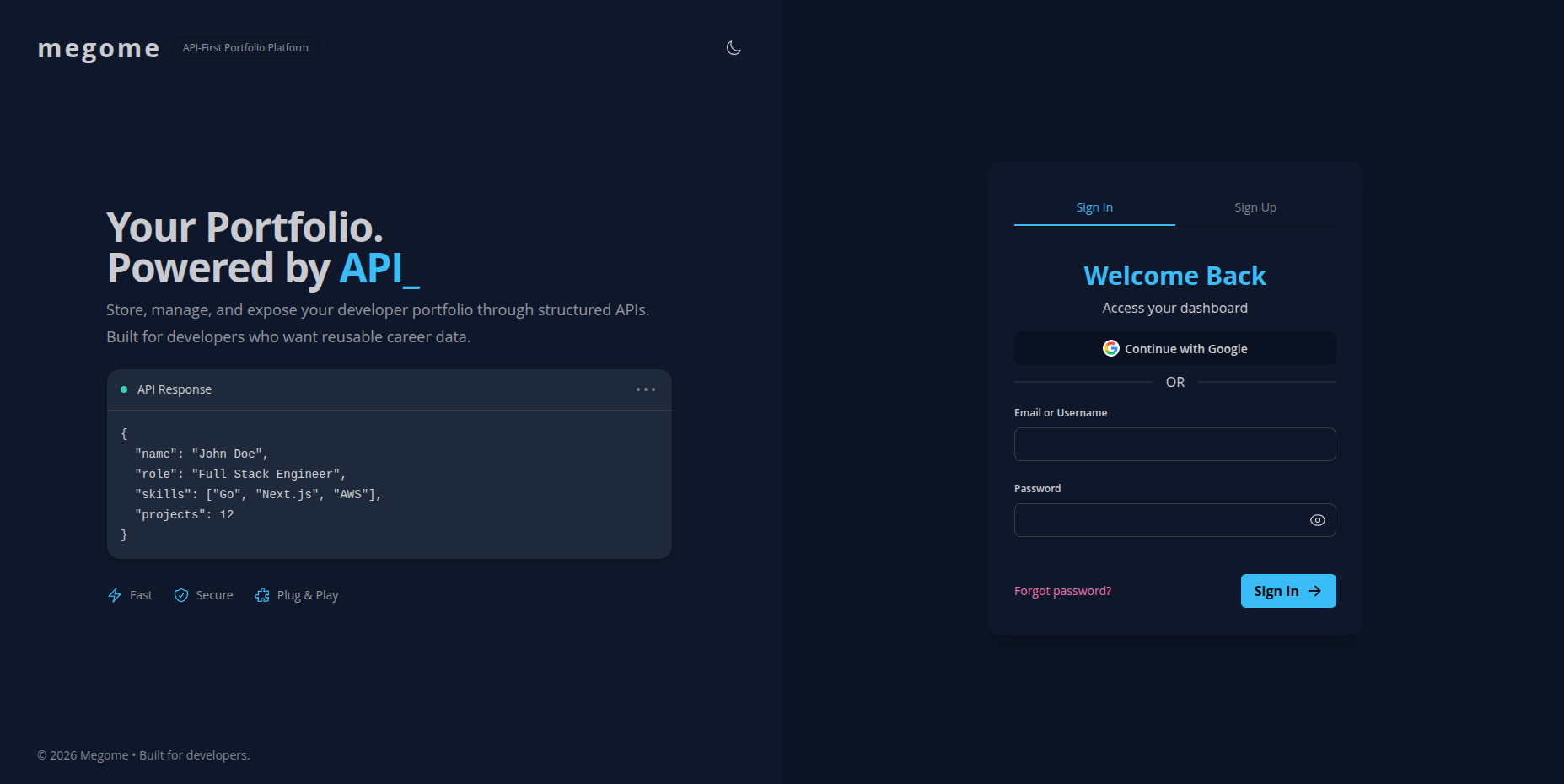Screen dimensions: 1564x784
Task: Click the API-First Portfolio Platform badge
Action: [245, 48]
